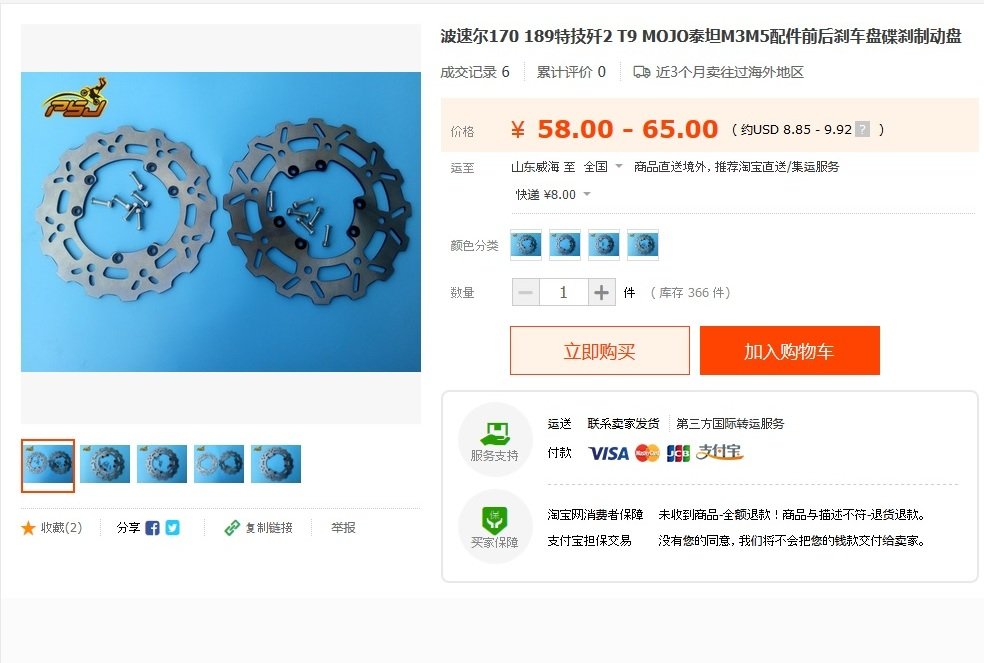Share the item on Twitter
Screen dimensions: 984x663
(173, 528)
